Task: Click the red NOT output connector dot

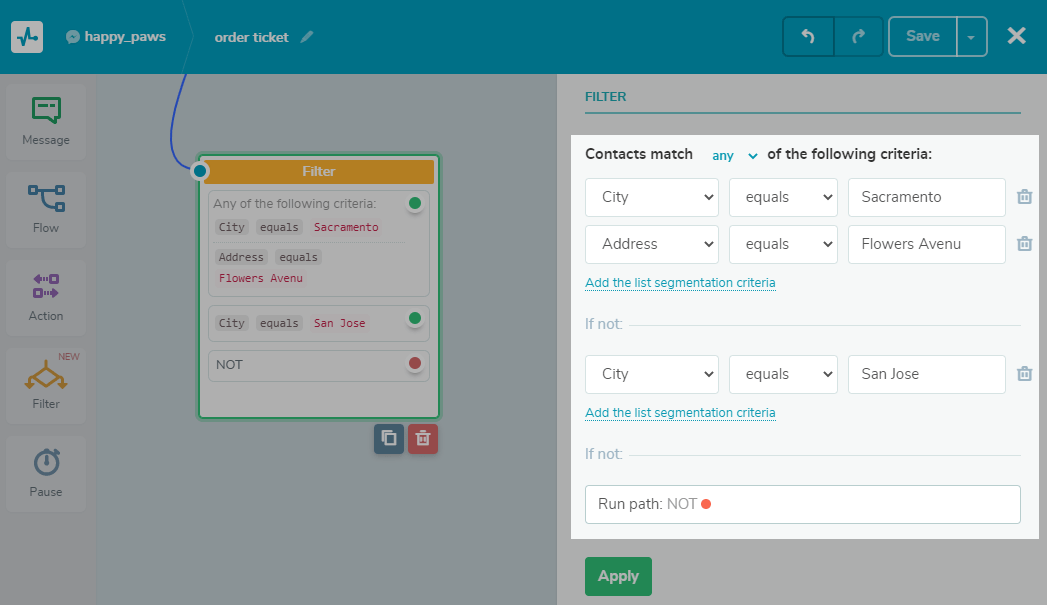Action: click(x=415, y=363)
